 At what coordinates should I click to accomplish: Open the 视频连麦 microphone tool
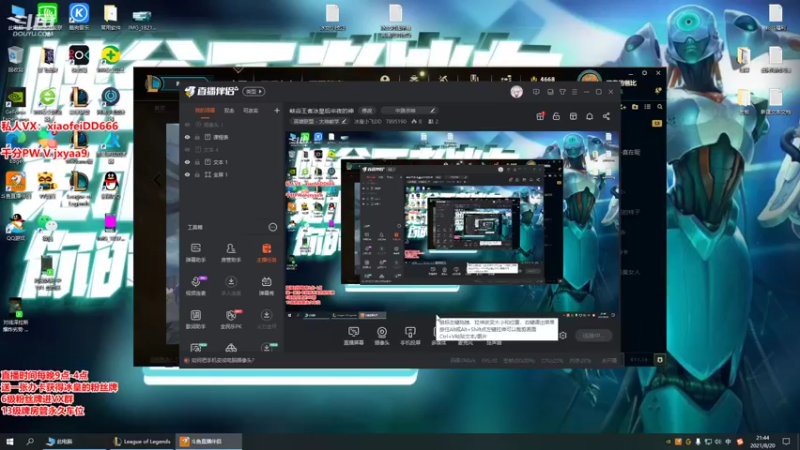click(195, 286)
